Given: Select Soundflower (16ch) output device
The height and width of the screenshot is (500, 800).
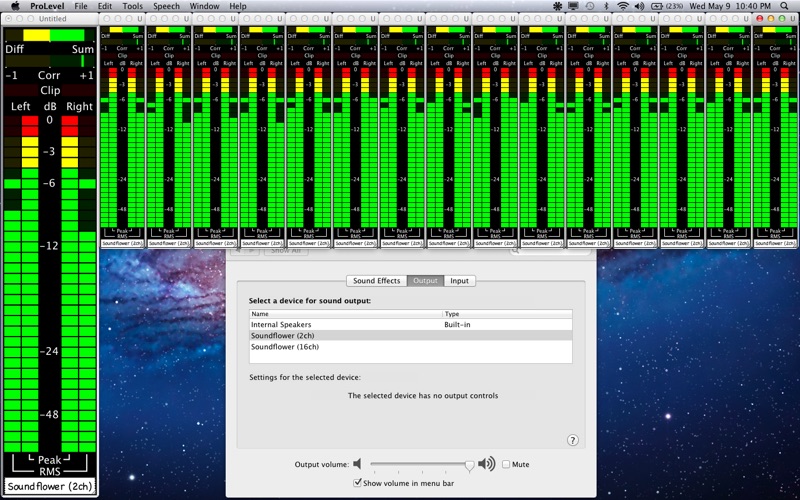Looking at the screenshot, I should coord(411,347).
